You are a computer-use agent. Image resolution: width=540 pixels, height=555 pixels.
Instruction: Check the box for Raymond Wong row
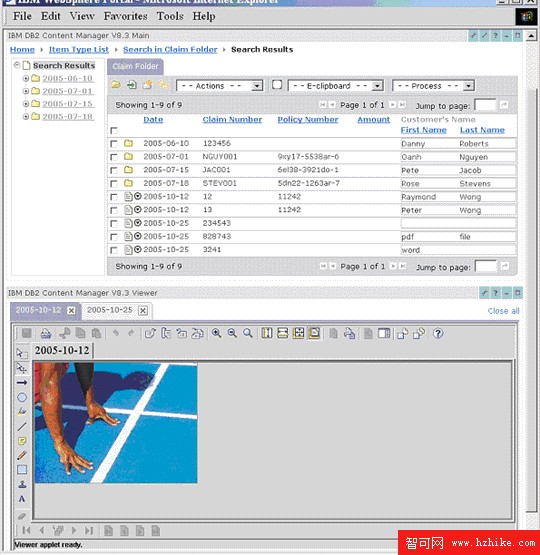[114, 197]
